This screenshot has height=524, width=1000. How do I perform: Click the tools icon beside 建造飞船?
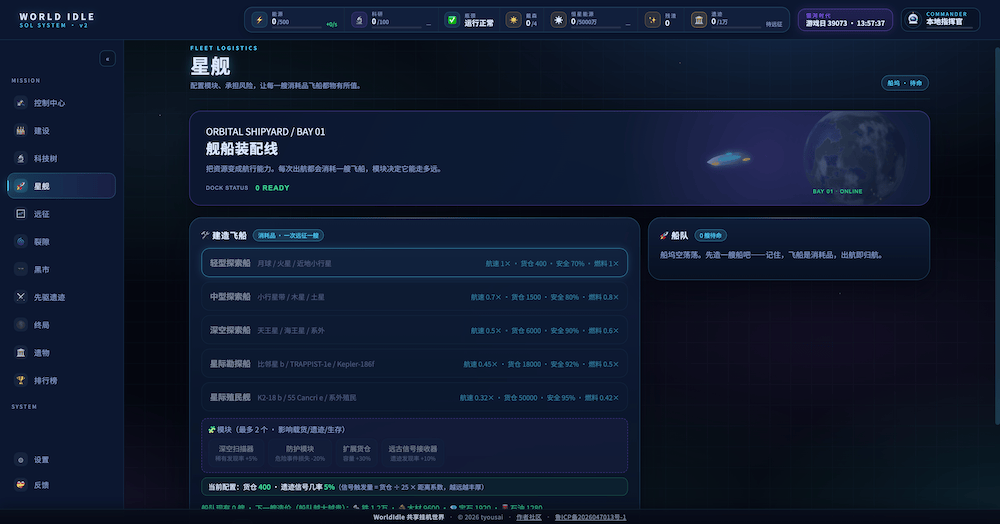(205, 235)
